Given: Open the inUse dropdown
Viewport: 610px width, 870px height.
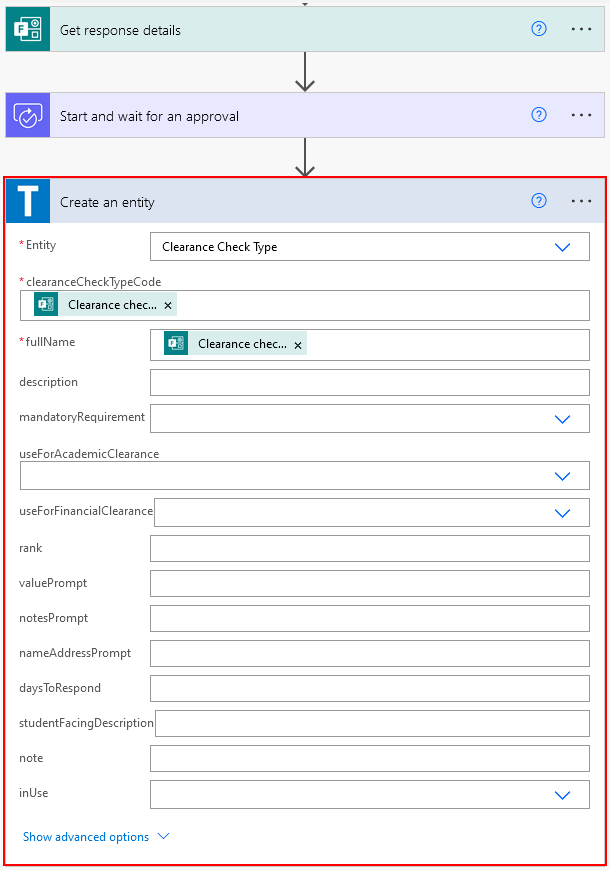Looking at the screenshot, I should (370, 795).
